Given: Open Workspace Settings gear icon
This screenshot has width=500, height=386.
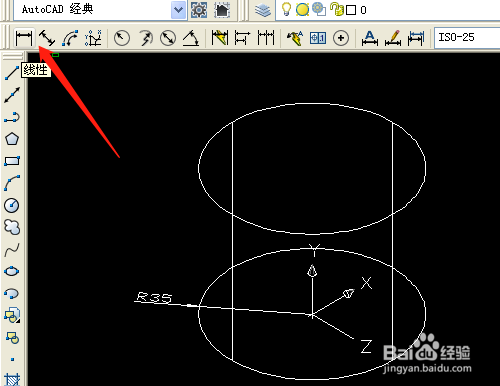Looking at the screenshot, I should coord(199,10).
